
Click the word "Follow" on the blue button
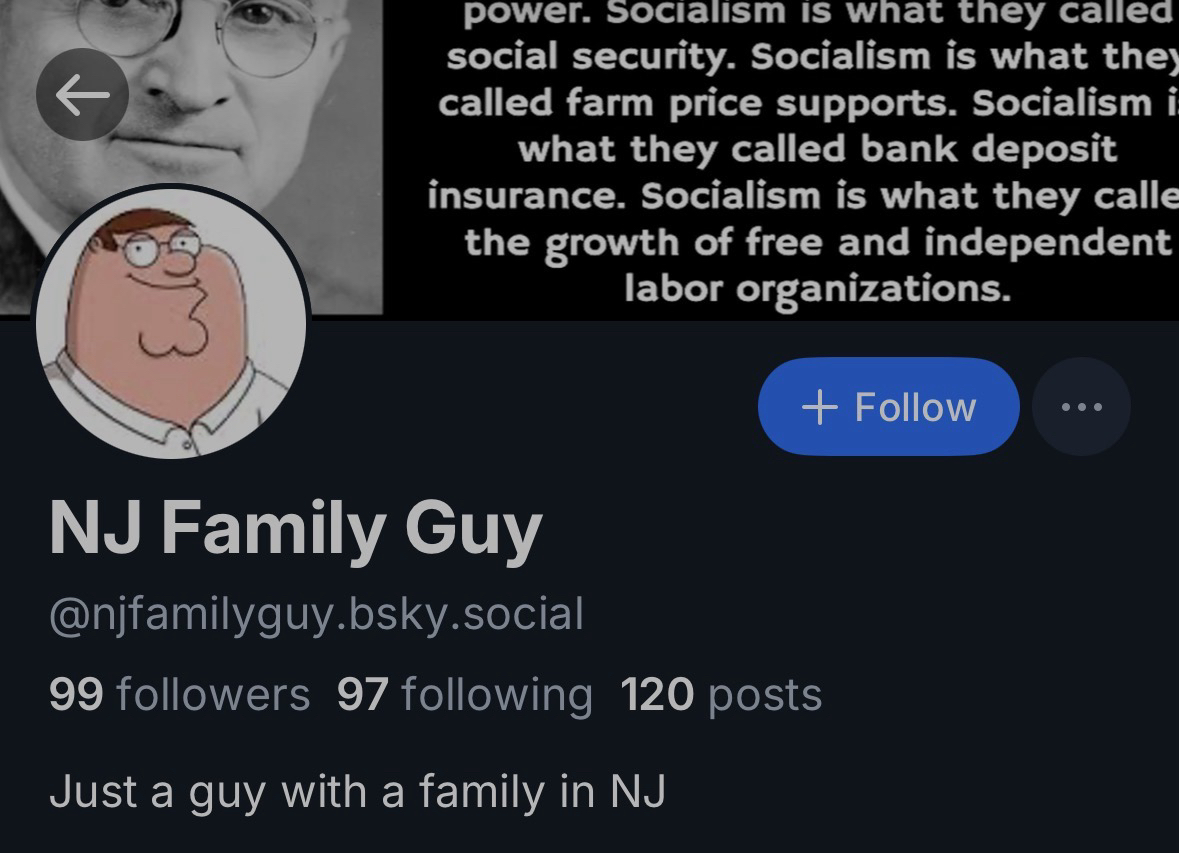coord(915,407)
